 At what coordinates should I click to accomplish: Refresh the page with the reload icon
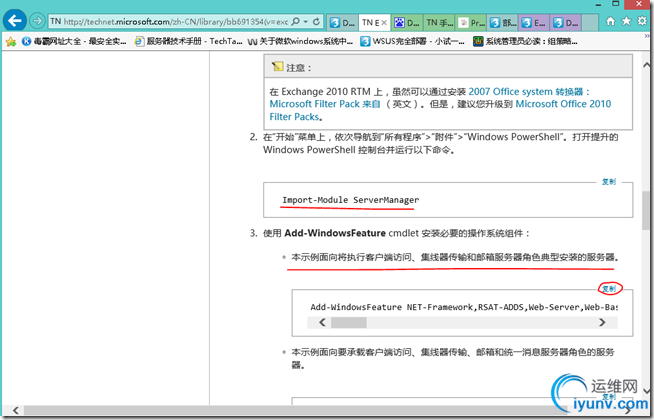(x=316, y=21)
